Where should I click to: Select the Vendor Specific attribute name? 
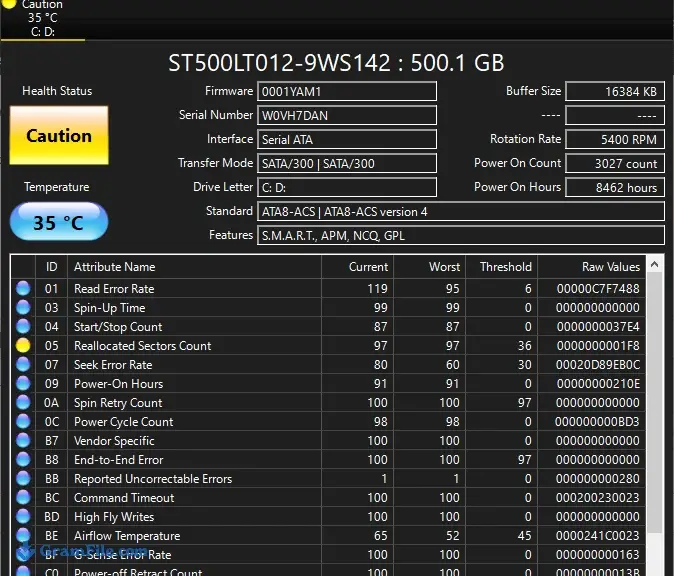114,441
